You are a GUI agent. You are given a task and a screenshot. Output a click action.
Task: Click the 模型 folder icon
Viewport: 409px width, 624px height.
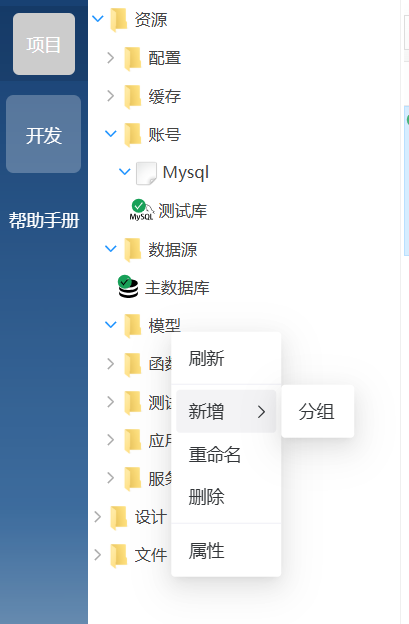click(132, 325)
